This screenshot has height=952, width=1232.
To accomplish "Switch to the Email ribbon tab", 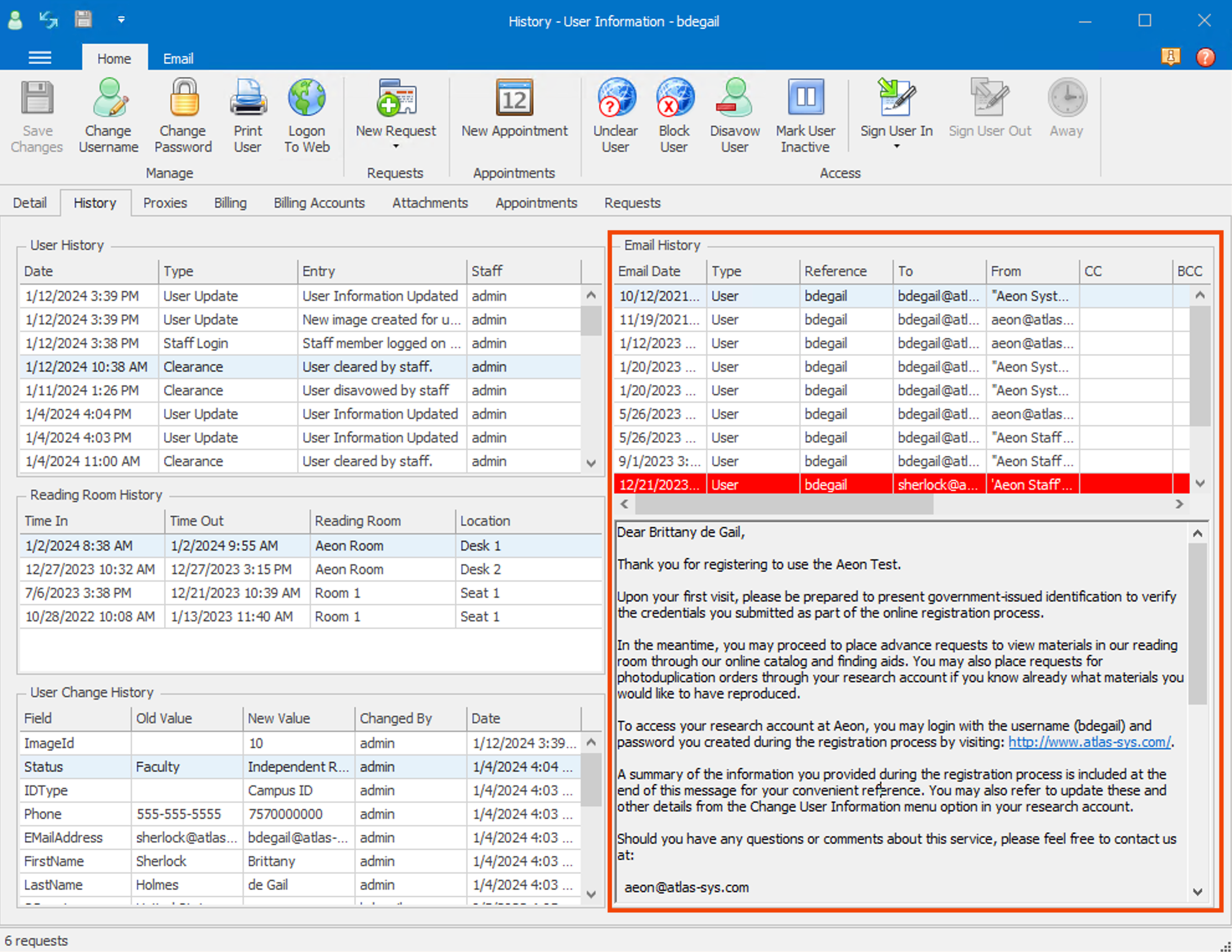I will (178, 58).
